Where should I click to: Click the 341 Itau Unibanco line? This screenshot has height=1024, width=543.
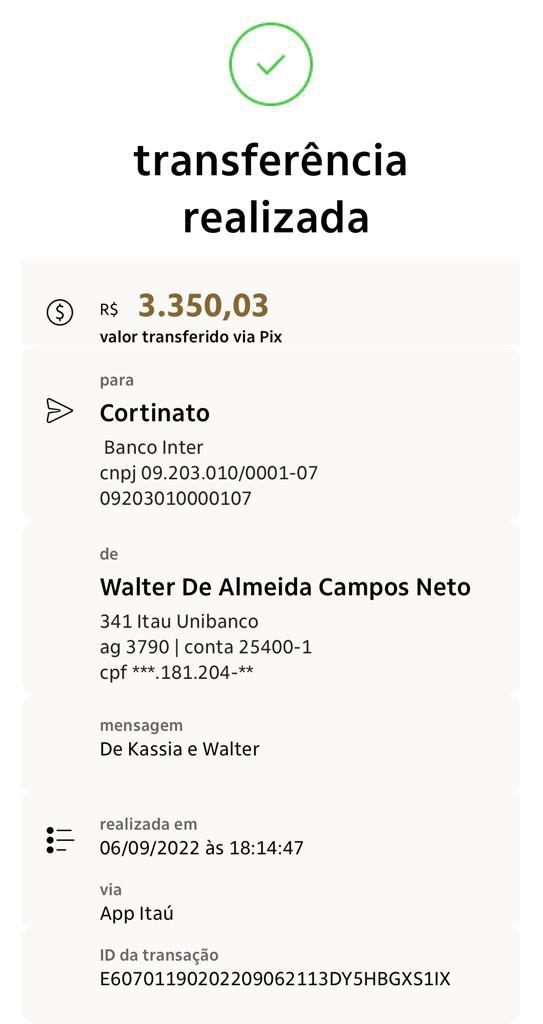tap(179, 620)
